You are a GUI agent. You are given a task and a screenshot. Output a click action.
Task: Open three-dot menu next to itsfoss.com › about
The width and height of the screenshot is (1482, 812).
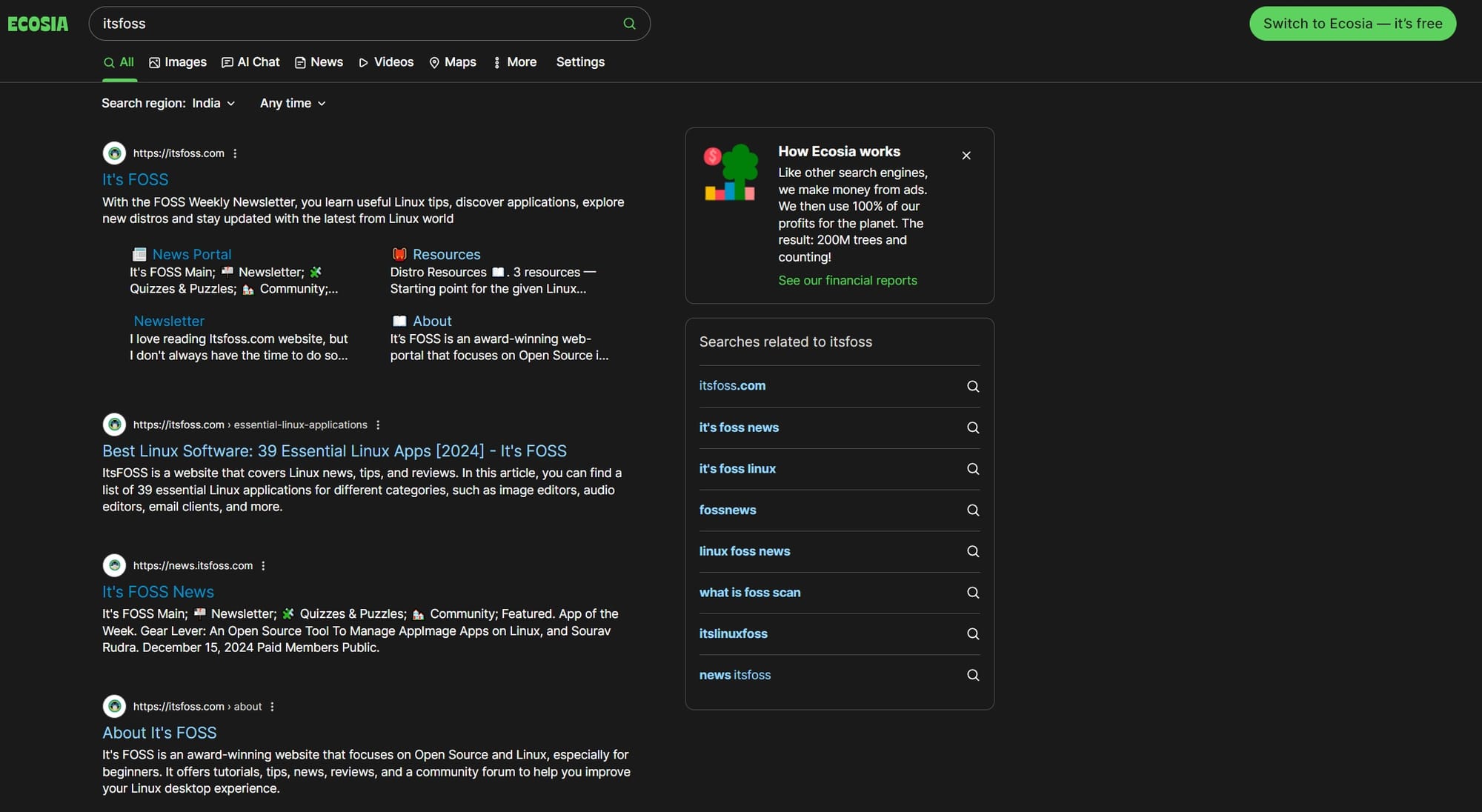pos(272,707)
